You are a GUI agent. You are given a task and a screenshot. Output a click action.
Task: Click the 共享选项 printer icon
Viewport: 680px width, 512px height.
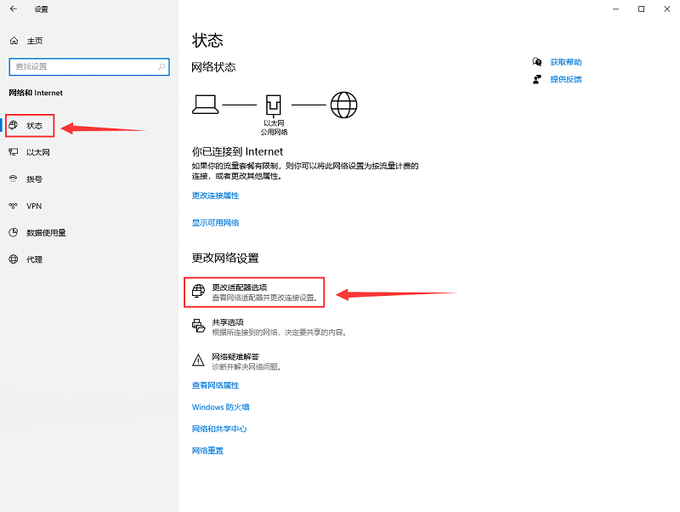click(199, 326)
